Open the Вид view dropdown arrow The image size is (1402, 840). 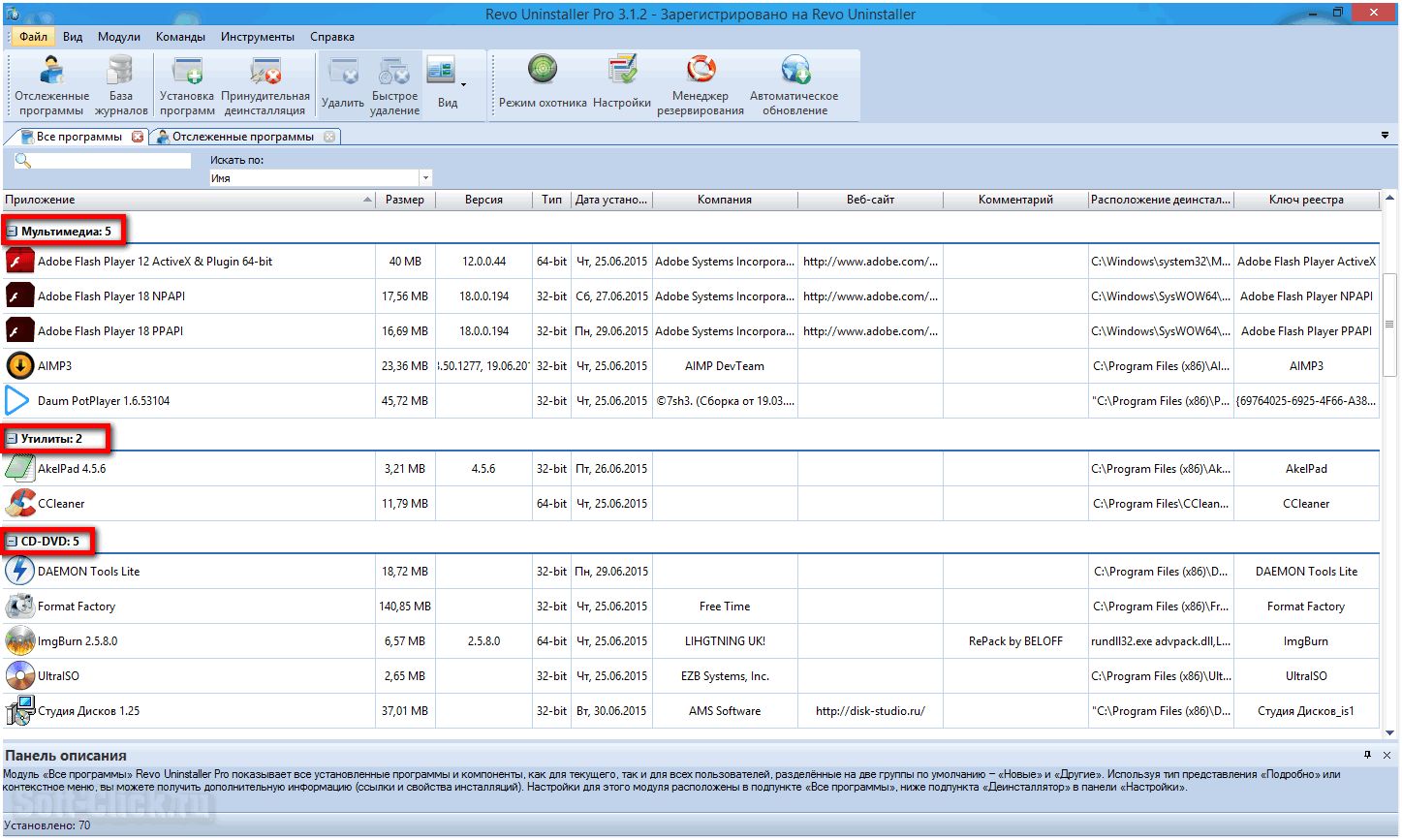coord(463,84)
